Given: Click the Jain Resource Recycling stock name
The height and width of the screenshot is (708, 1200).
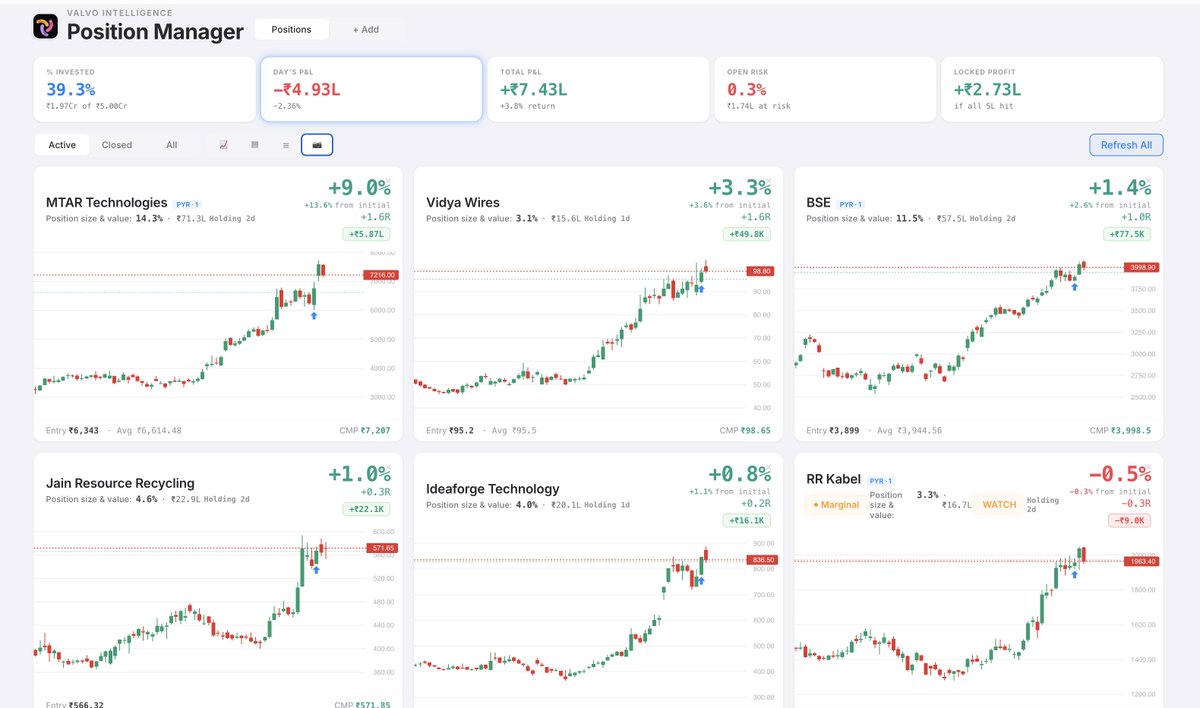Looking at the screenshot, I should [120, 484].
